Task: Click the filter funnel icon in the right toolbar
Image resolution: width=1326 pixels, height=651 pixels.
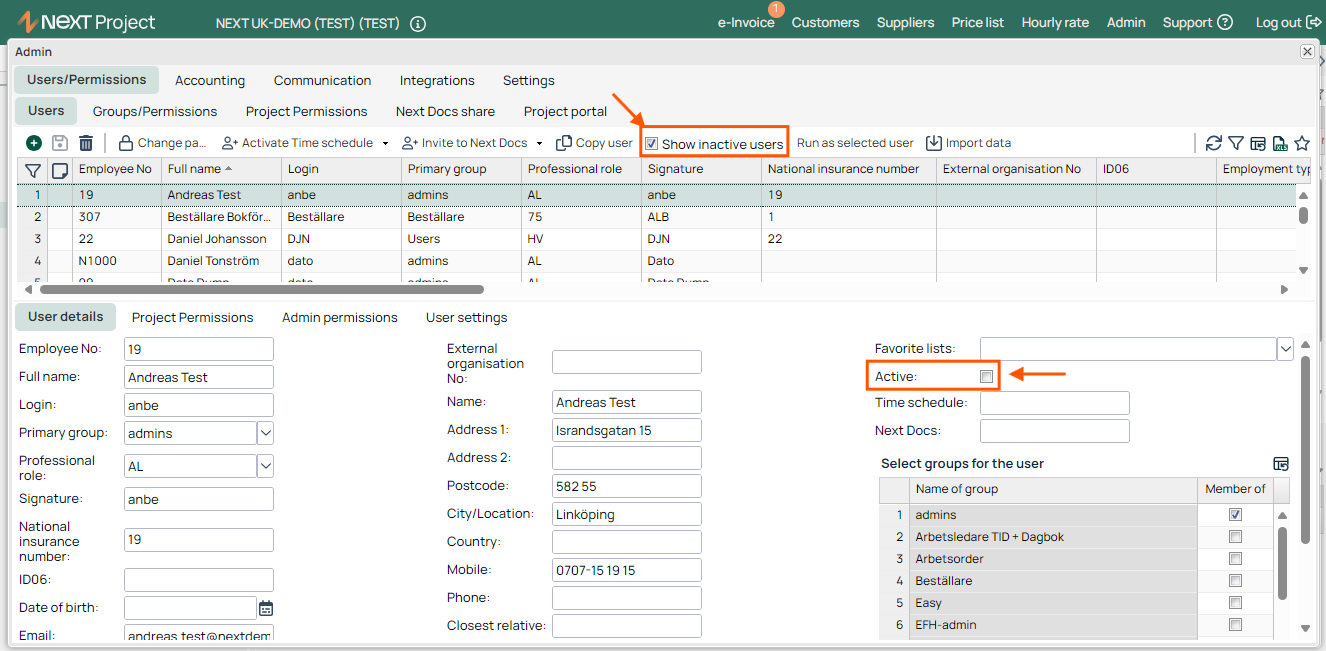Action: click(1236, 143)
